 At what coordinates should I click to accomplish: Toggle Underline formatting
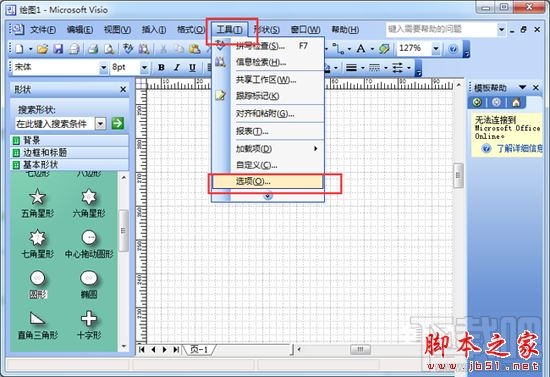[192, 67]
